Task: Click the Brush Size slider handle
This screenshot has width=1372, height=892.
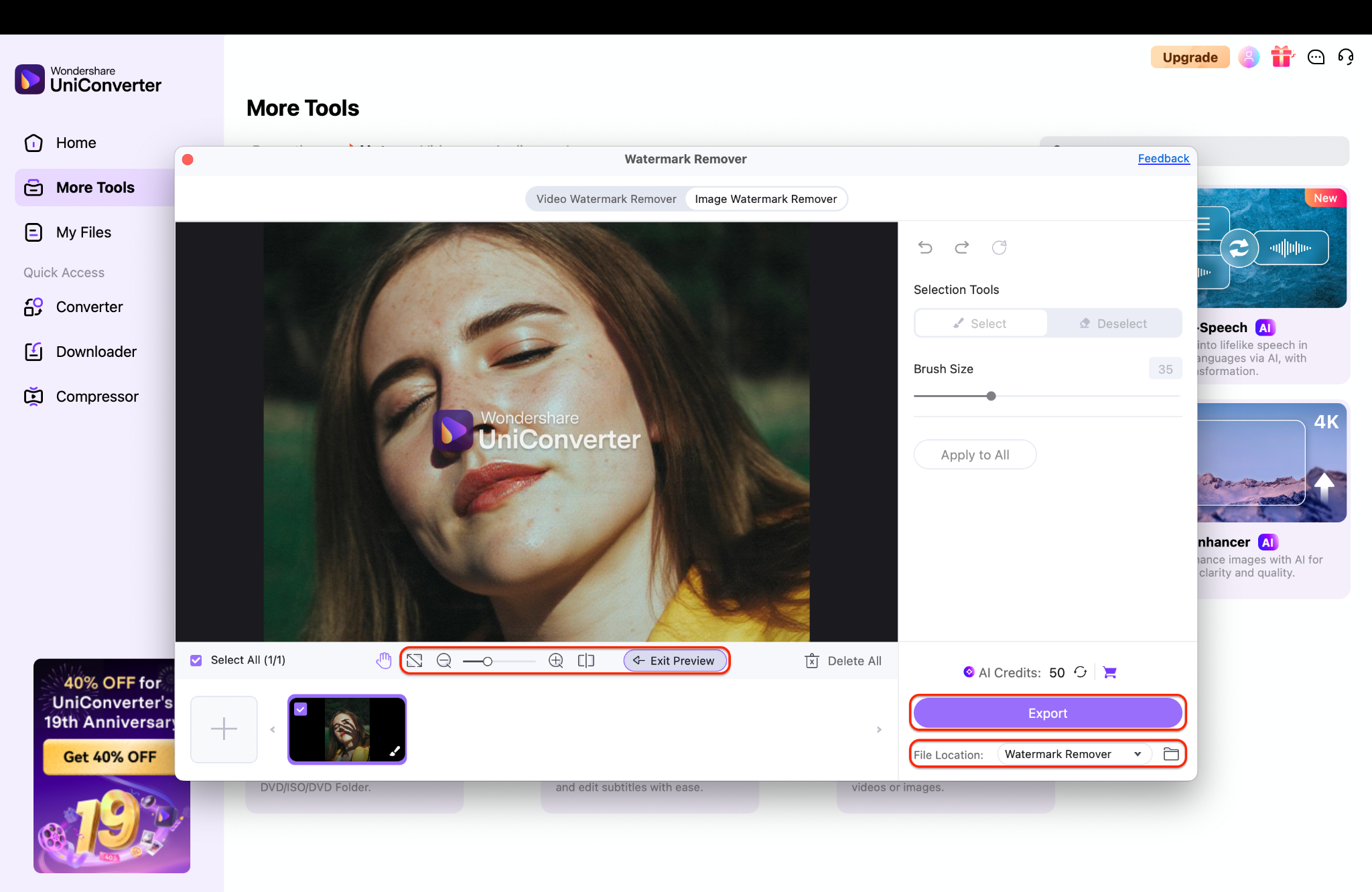Action: [x=991, y=396]
